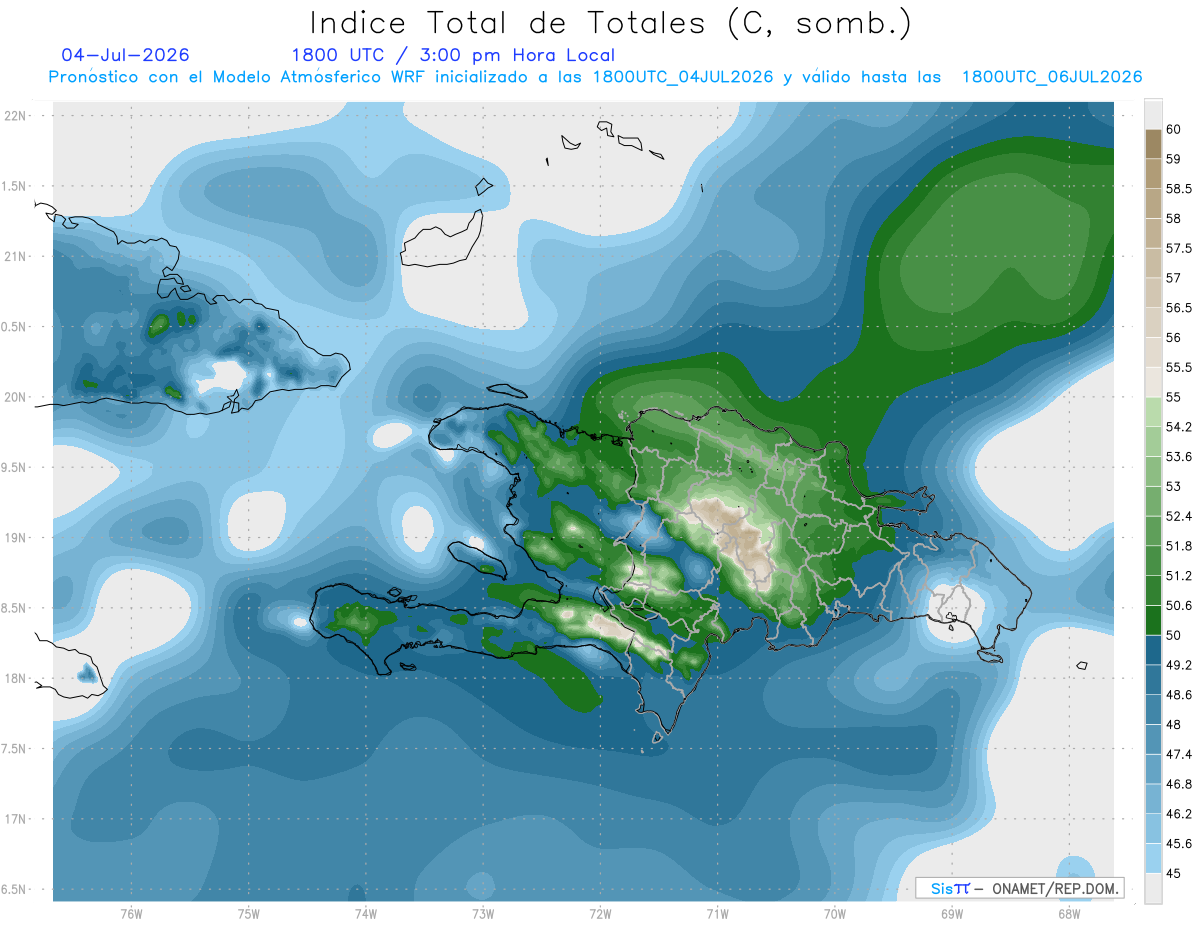
Task: Click the '71W' longitude label
Action: tap(717, 914)
